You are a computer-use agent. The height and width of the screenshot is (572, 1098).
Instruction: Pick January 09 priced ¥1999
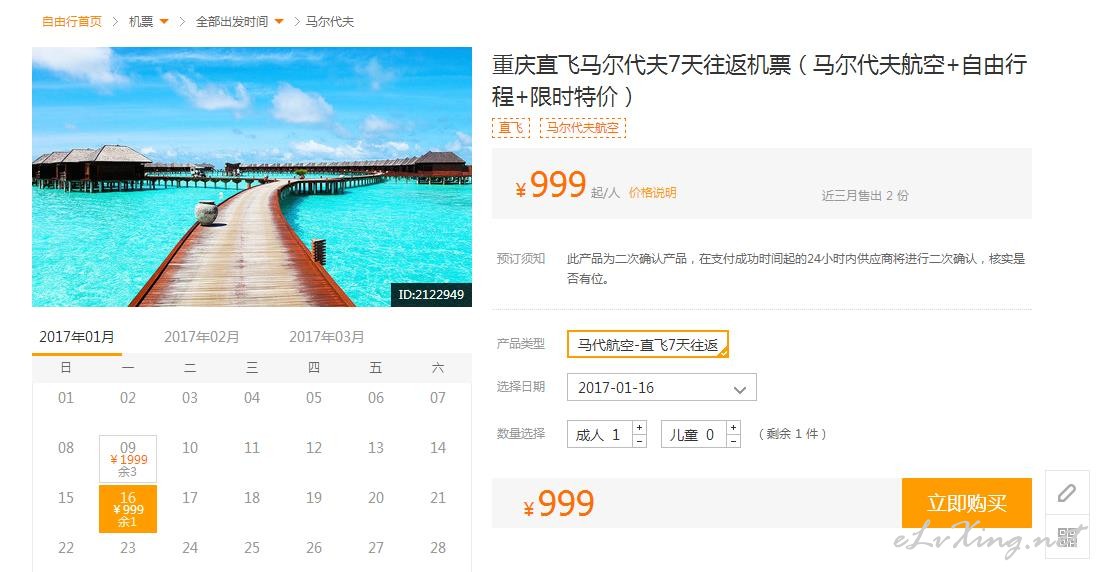pos(127,459)
